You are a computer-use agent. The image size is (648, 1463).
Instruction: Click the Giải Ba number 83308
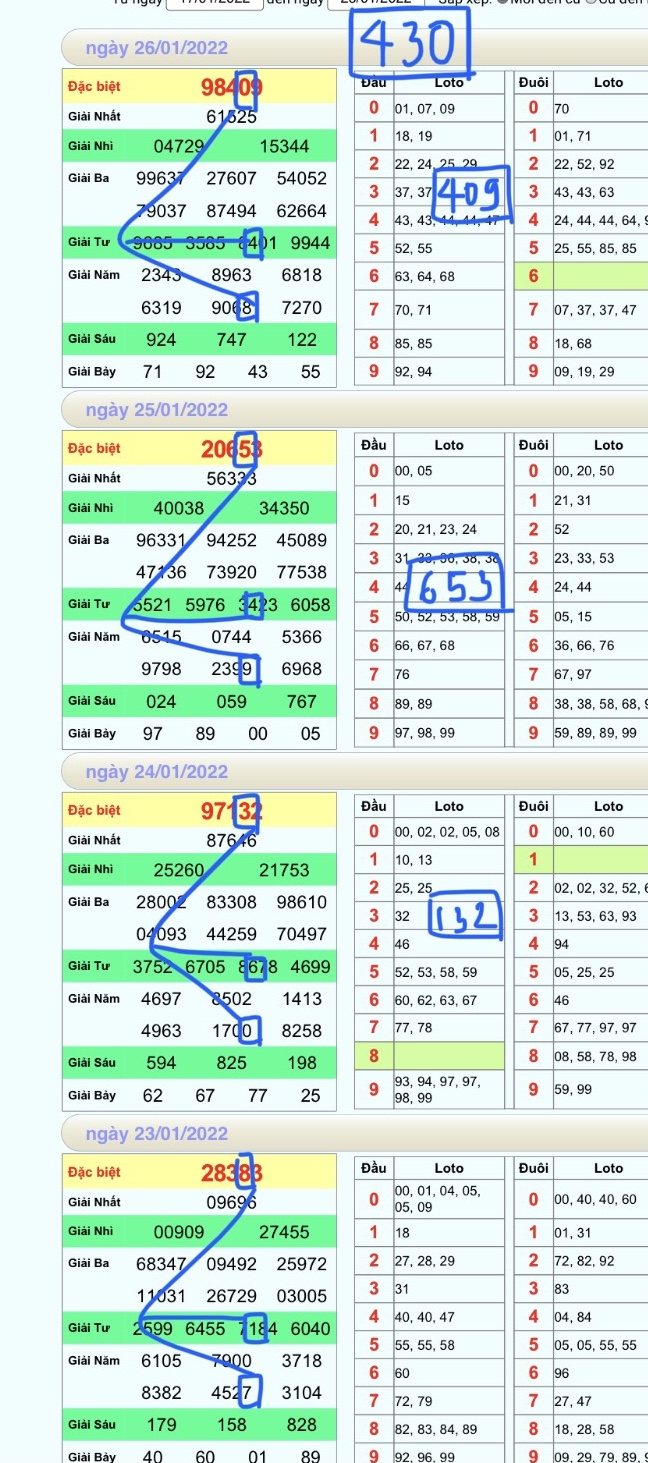[231, 902]
